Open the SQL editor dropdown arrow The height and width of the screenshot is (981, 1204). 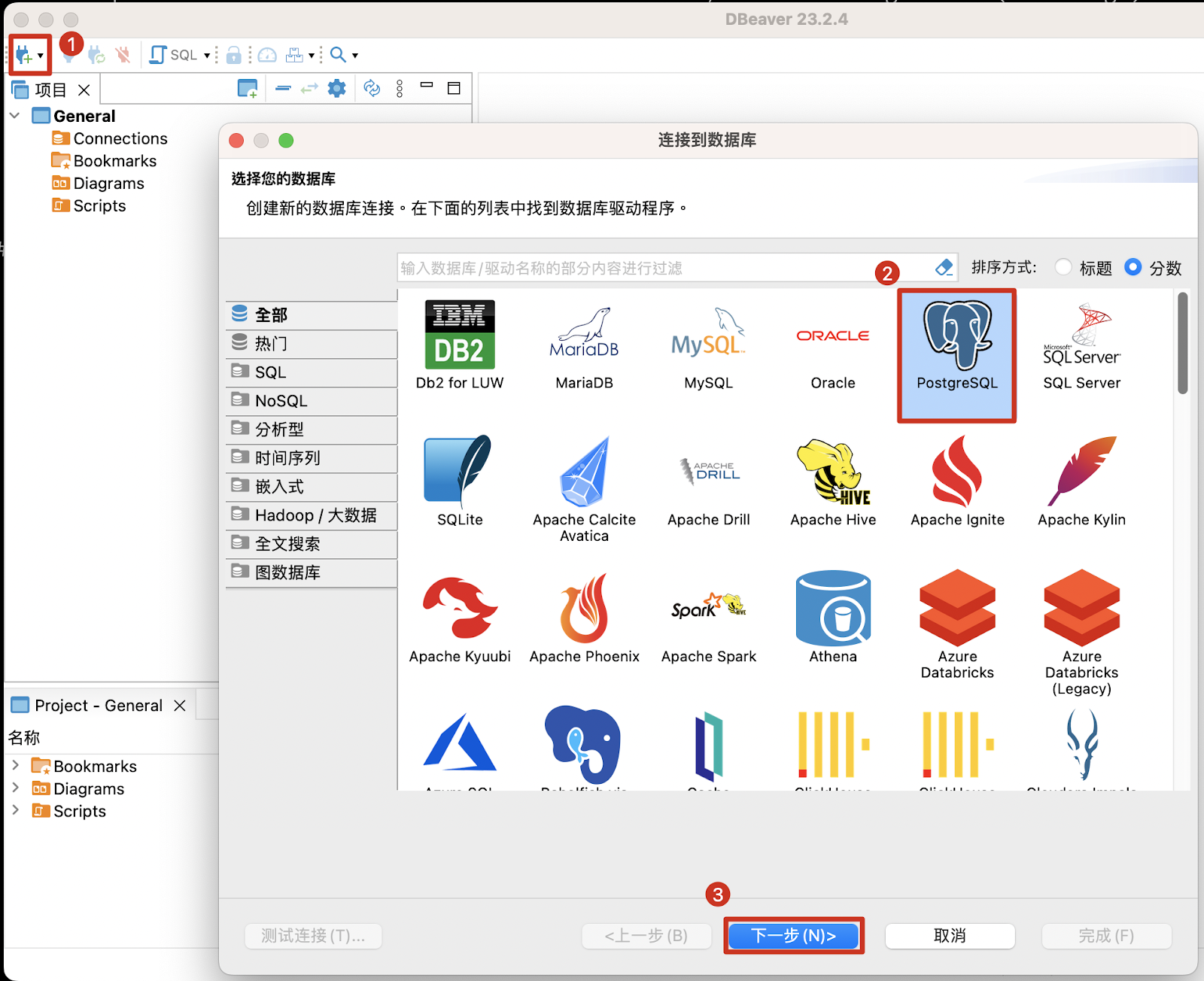coord(207,56)
